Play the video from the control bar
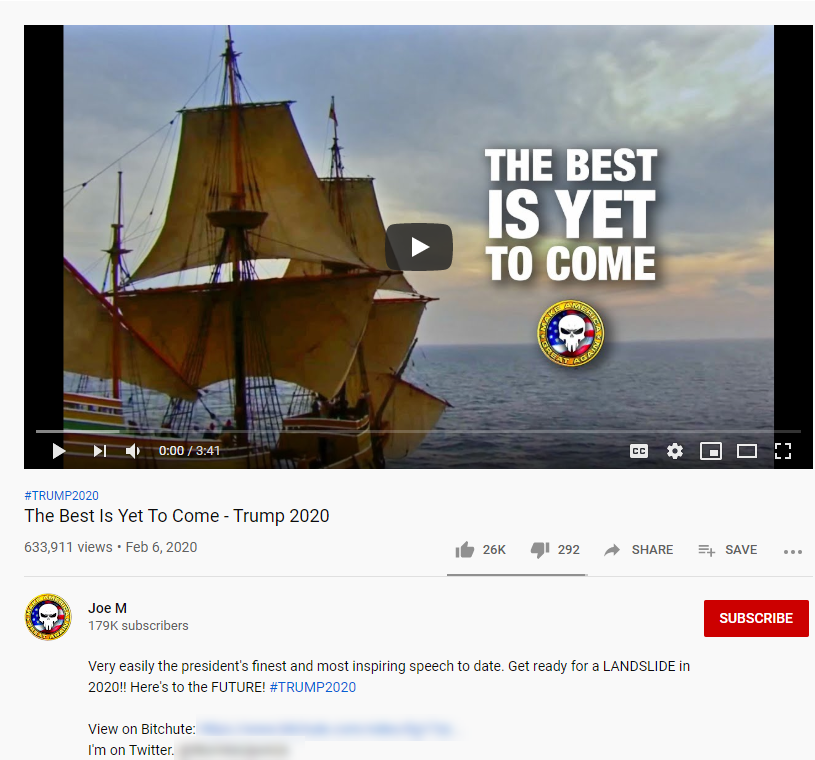This screenshot has height=760, width=815. (59, 451)
